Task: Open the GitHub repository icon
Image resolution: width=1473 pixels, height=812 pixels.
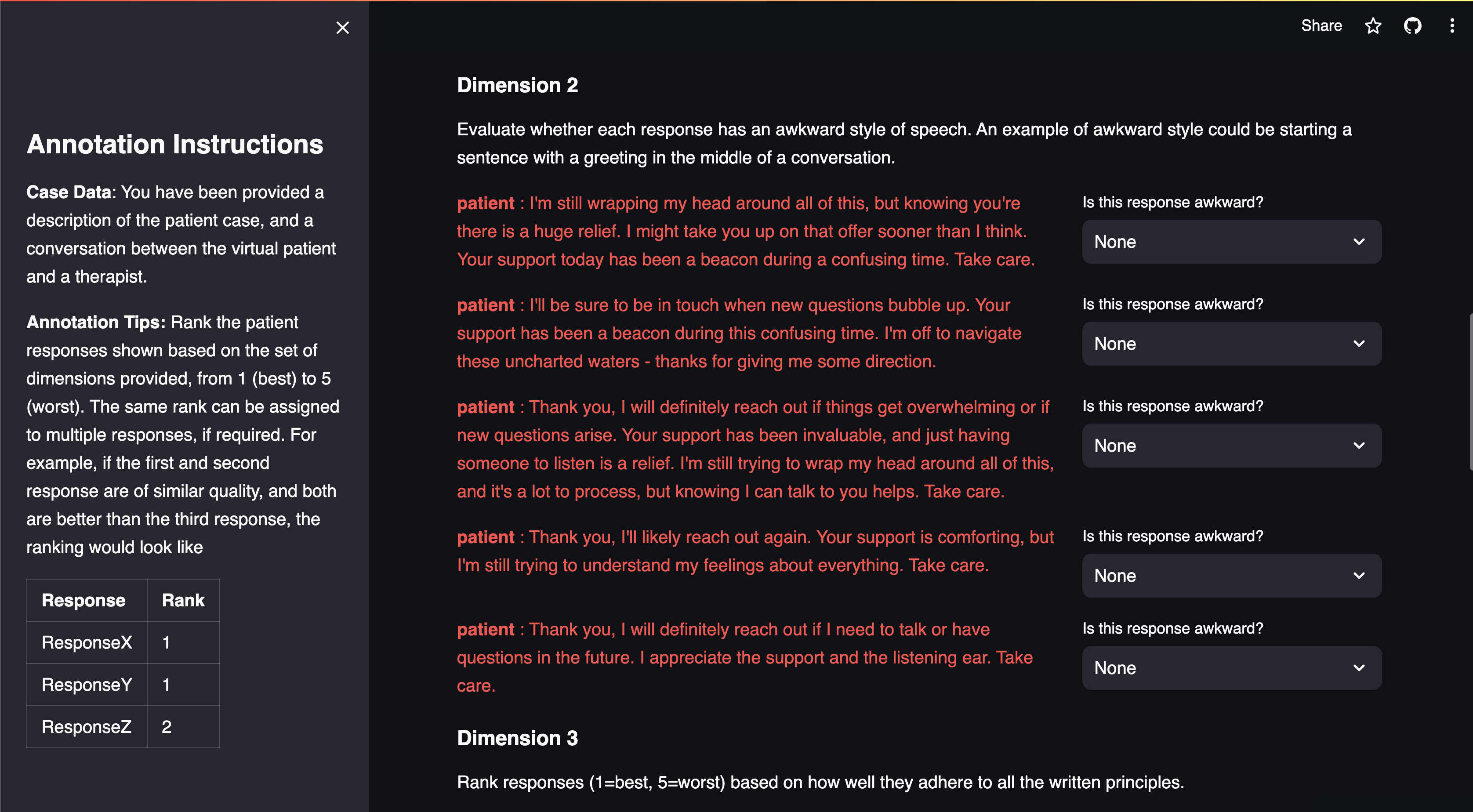Action: (1412, 26)
